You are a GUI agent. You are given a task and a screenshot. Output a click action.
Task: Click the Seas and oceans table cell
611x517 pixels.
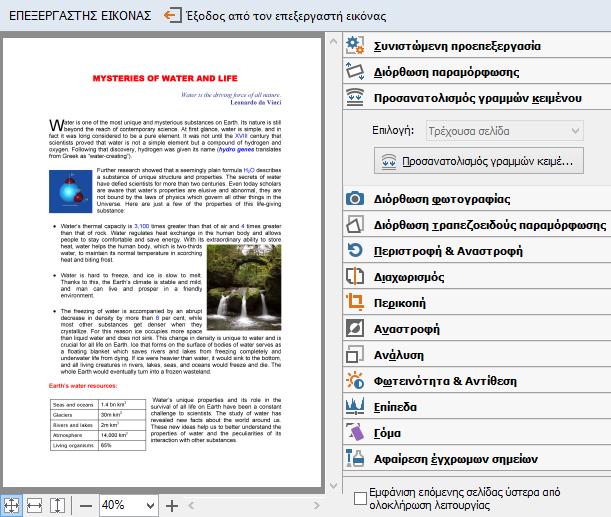point(74,405)
